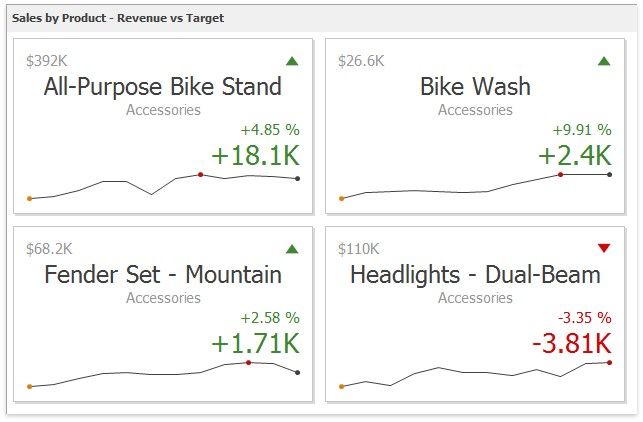Click orange start point on Bike Wash sparkline
Image resolution: width=643 pixels, height=422 pixels.
click(342, 198)
